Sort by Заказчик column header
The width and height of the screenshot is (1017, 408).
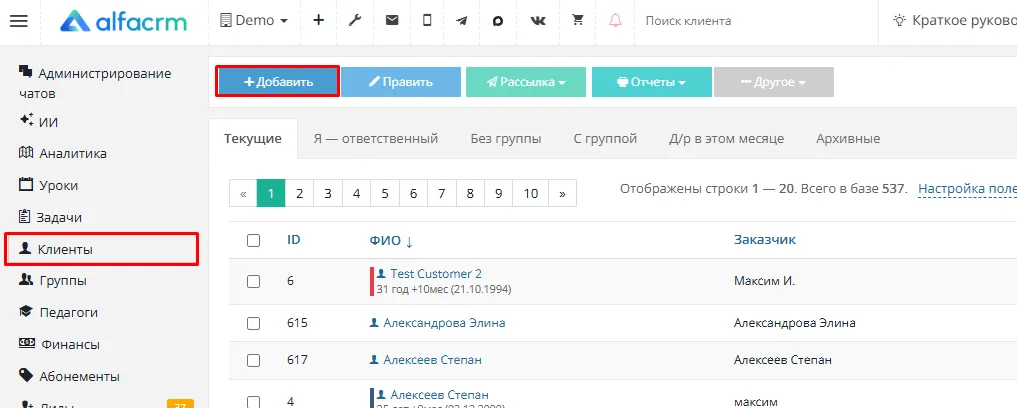765,239
